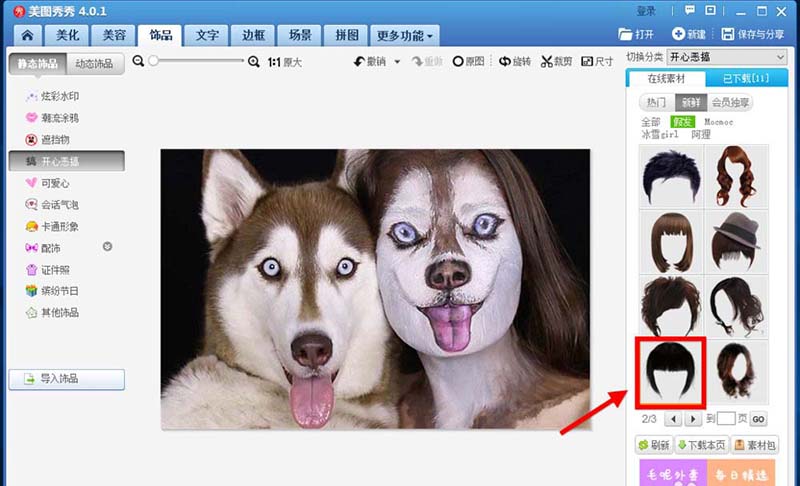
Task: Select the 动态饰品 toggle tab
Action: 95,64
